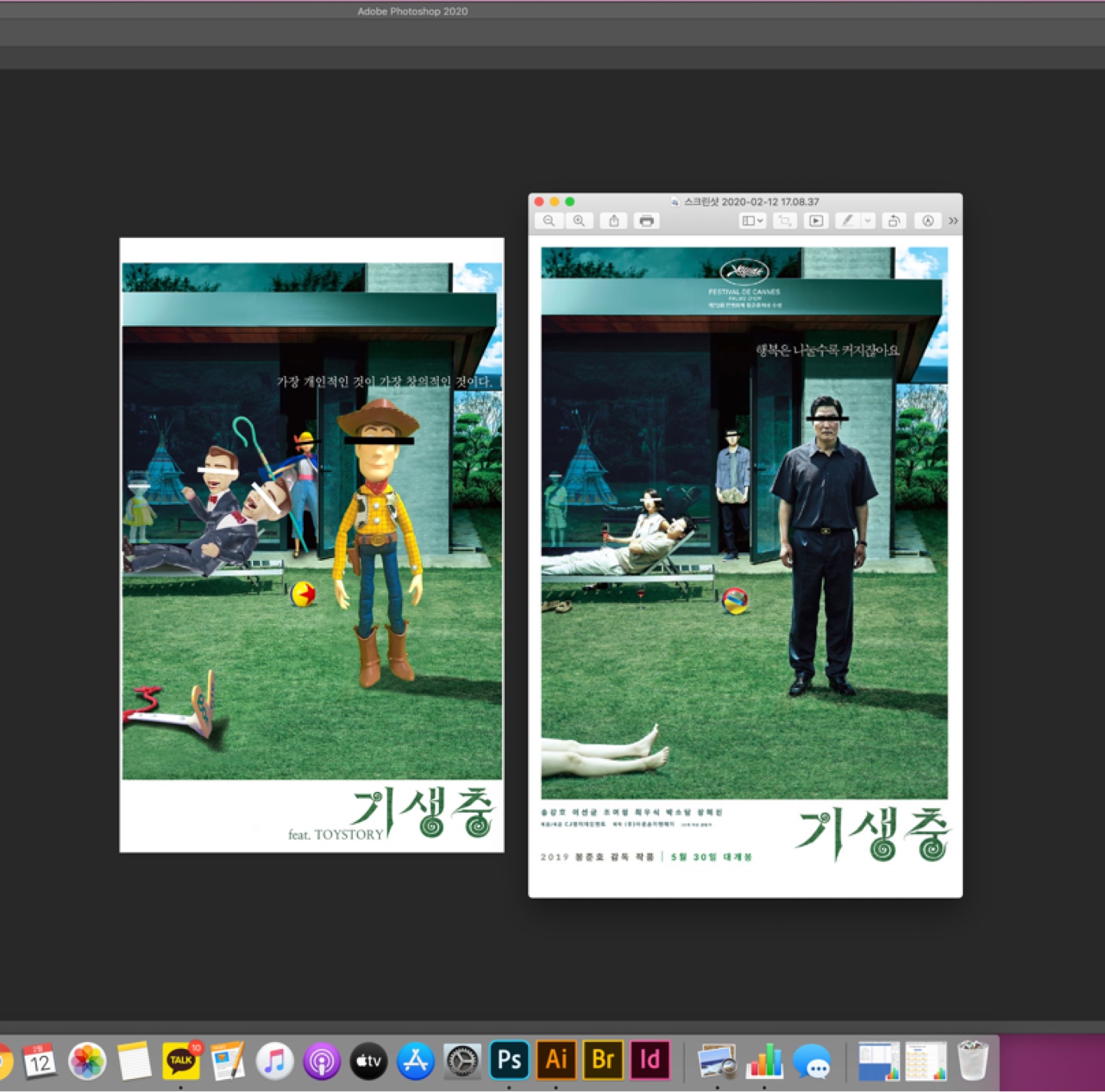Open the sidebar view dropdown in Preview
This screenshot has height=1092, width=1105.
click(x=752, y=221)
